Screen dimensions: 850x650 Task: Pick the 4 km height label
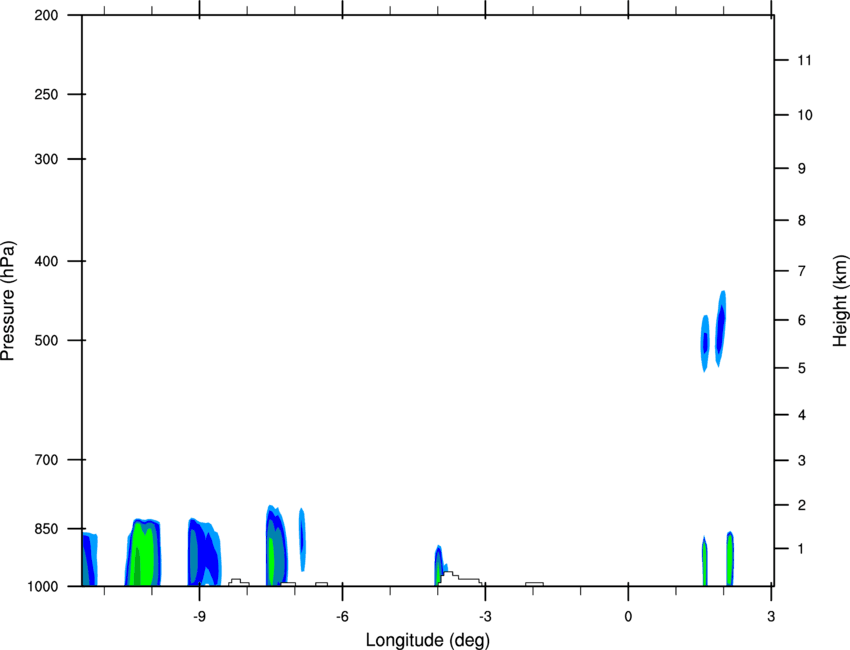click(x=801, y=415)
